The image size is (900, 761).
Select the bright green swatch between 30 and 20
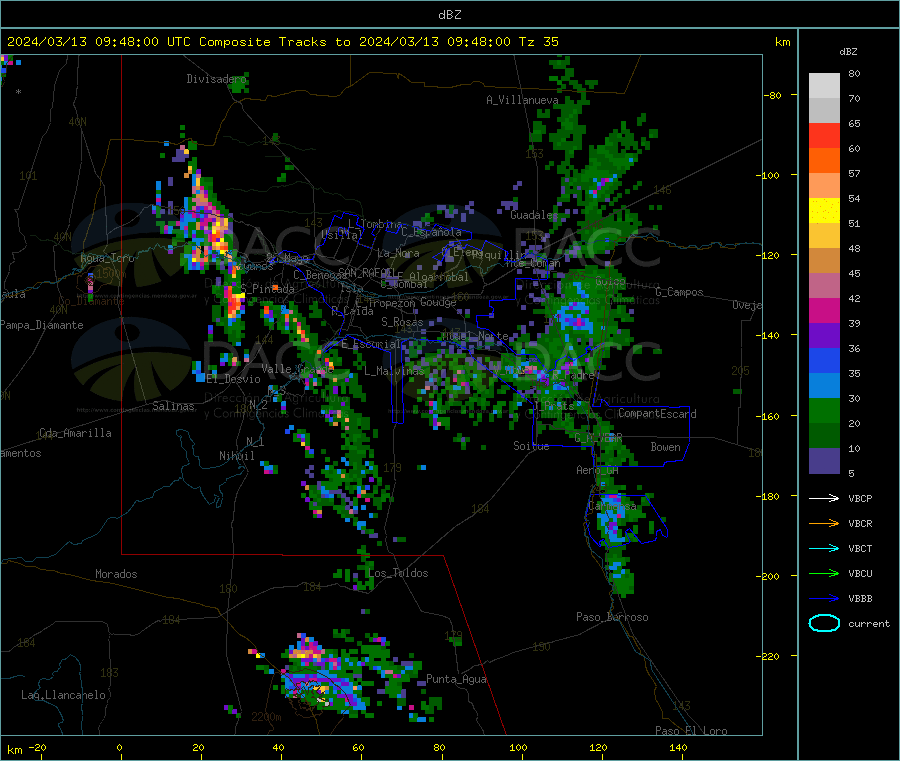click(x=824, y=411)
